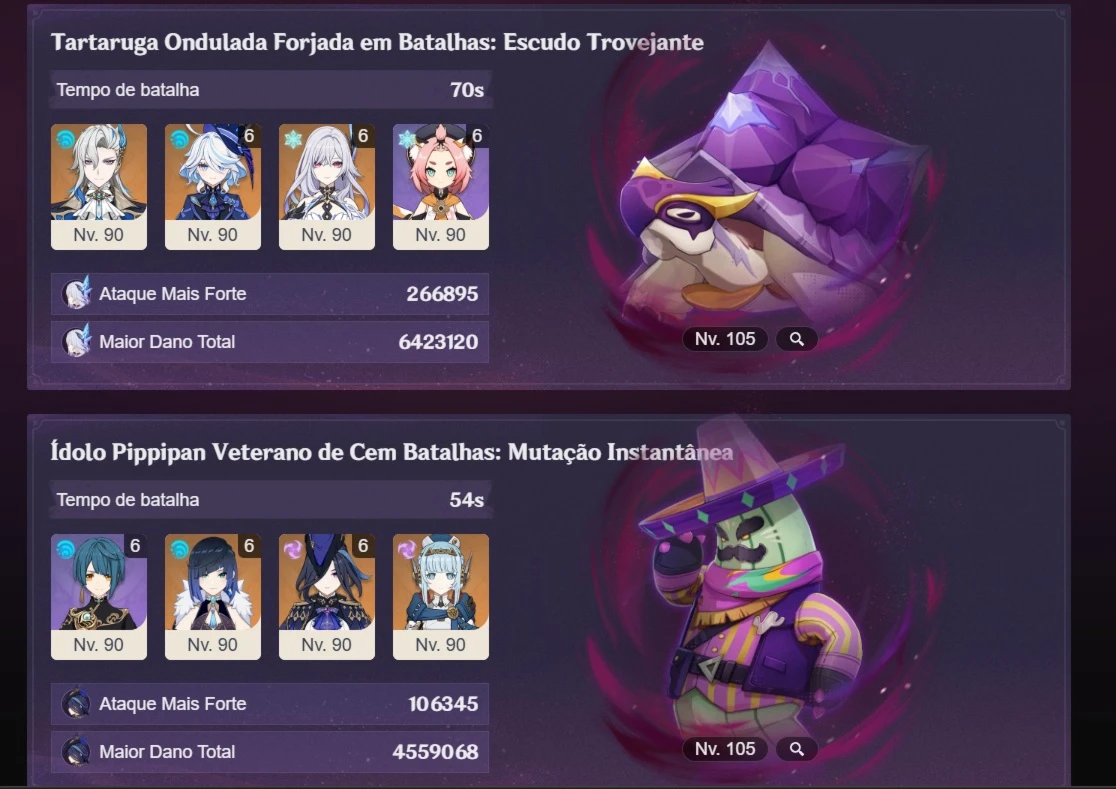Click the avatar icon beside first Ataque Mais Forte
Image resolution: width=1116 pixels, height=789 pixels.
coord(76,293)
